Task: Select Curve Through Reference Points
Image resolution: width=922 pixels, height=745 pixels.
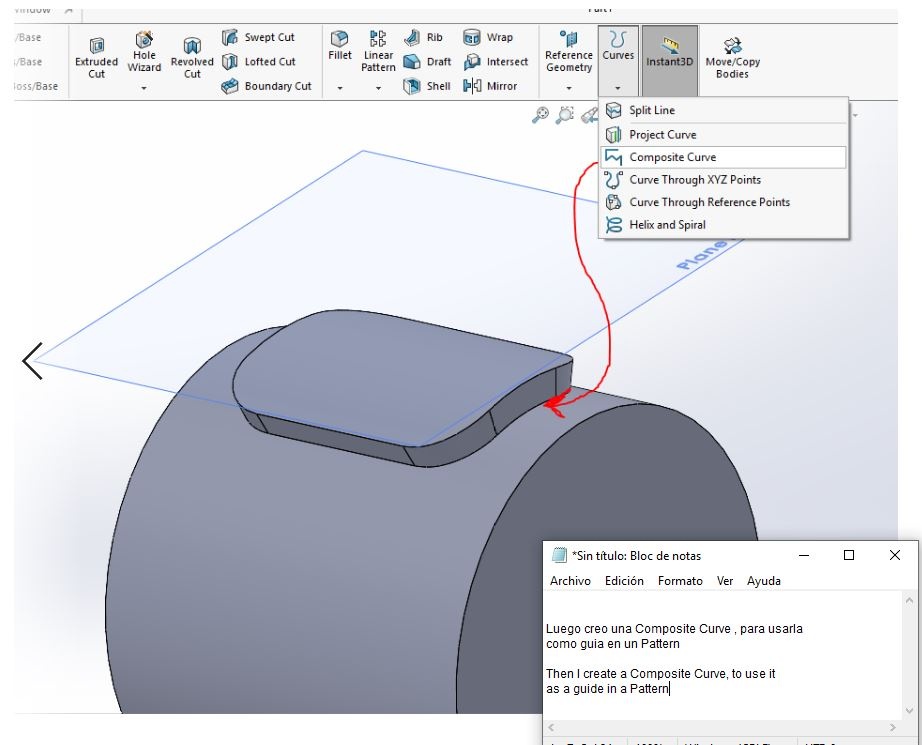Action: (x=724, y=202)
